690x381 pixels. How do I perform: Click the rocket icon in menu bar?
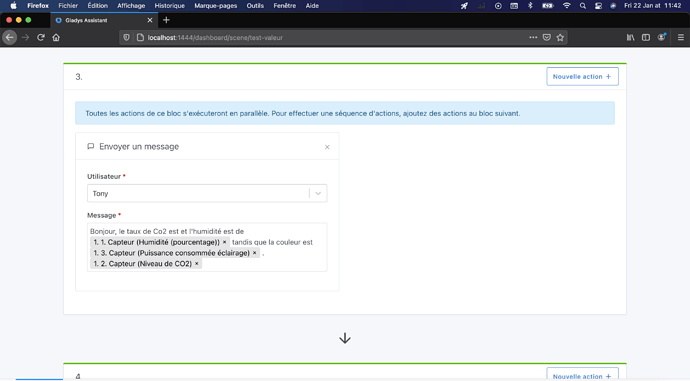point(464,6)
